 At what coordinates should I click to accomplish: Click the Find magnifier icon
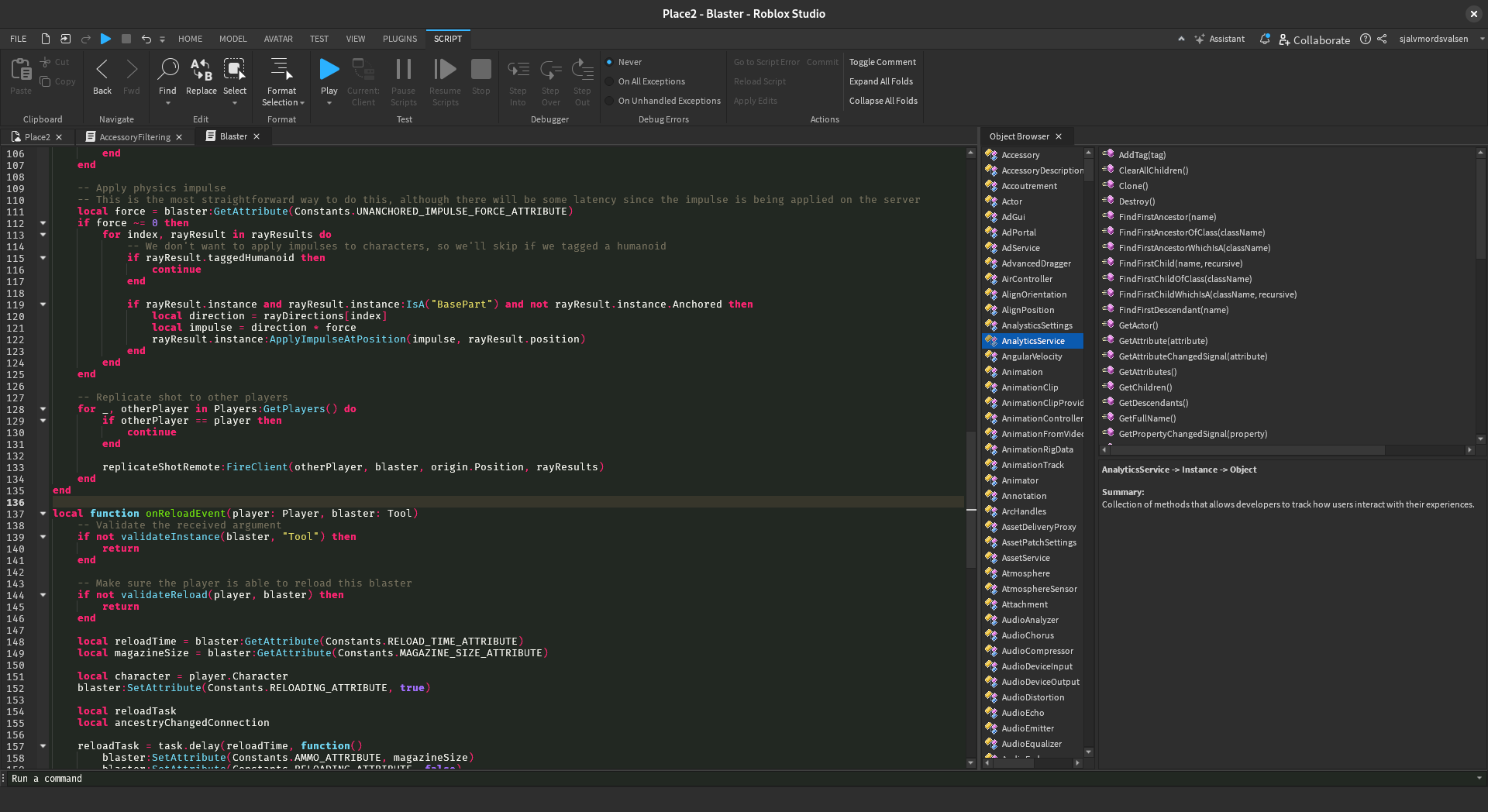pyautogui.click(x=167, y=70)
